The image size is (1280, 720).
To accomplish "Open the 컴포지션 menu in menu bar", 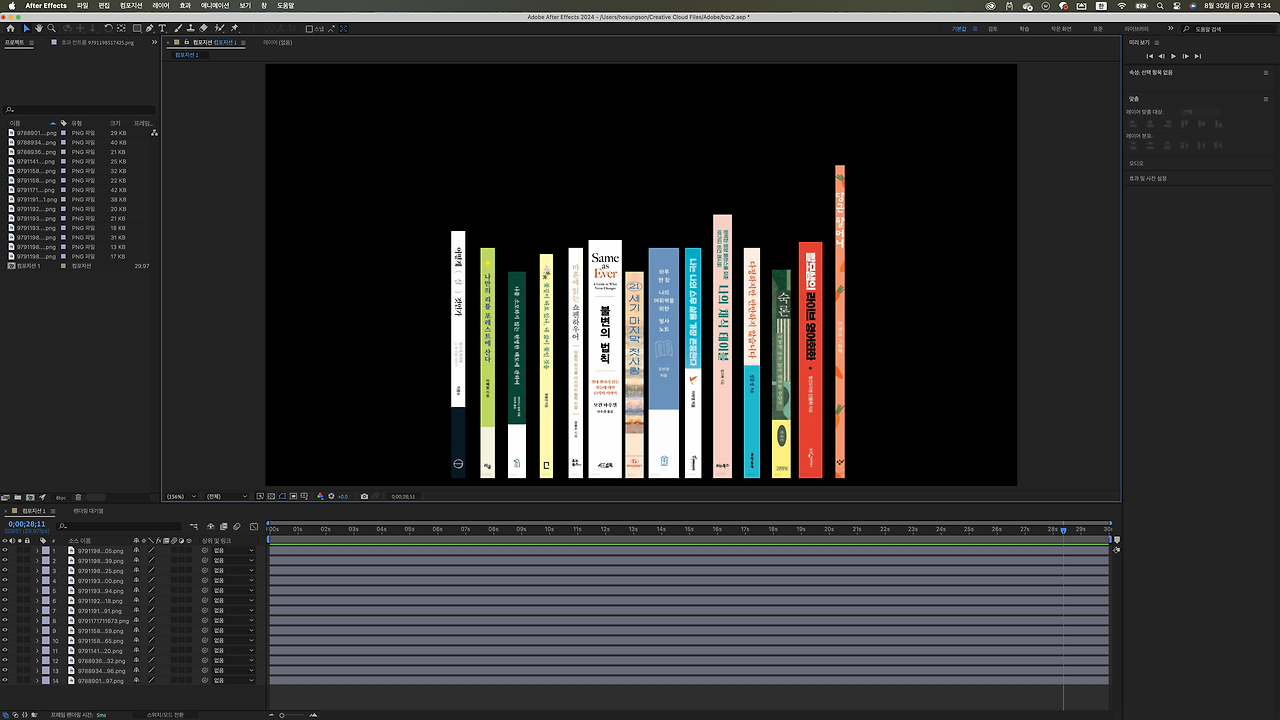I will coord(131,6).
